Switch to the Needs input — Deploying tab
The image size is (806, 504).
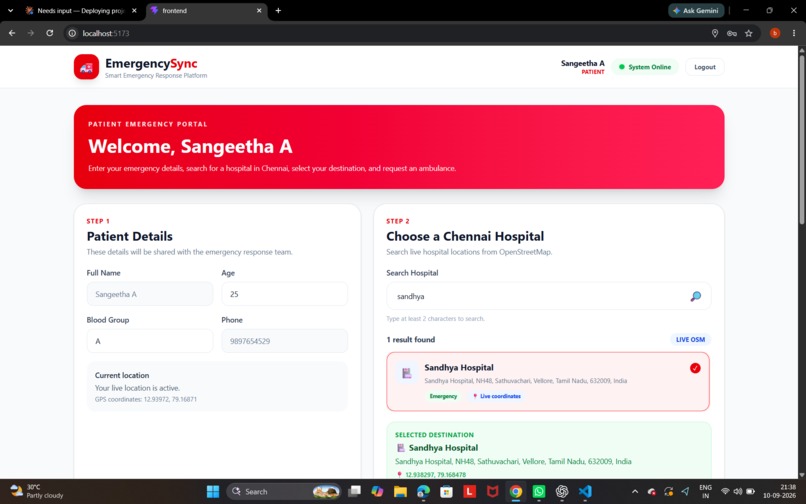coord(81,10)
